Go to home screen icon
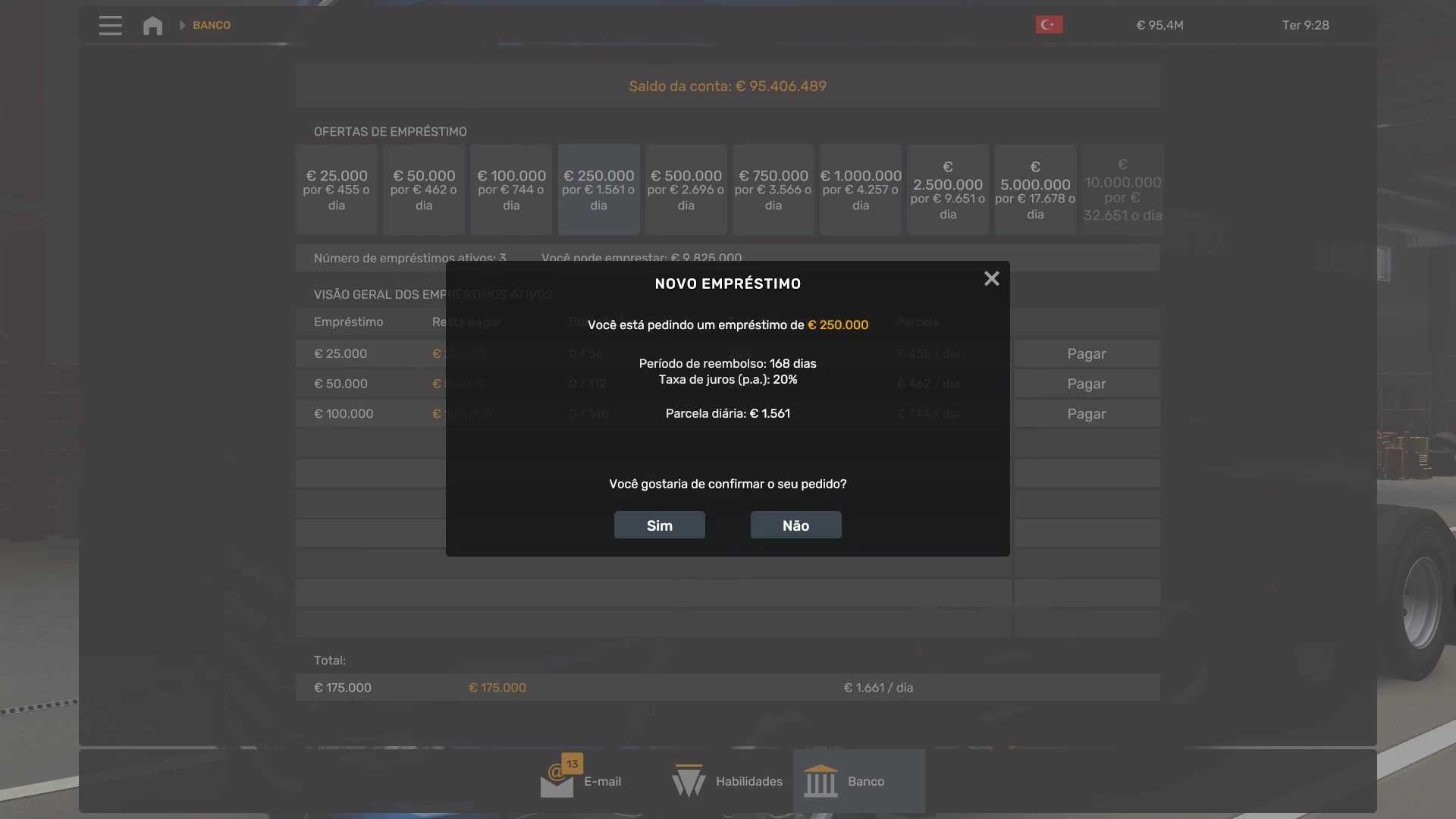Screen dimensions: 1456x819 tap(152, 25)
